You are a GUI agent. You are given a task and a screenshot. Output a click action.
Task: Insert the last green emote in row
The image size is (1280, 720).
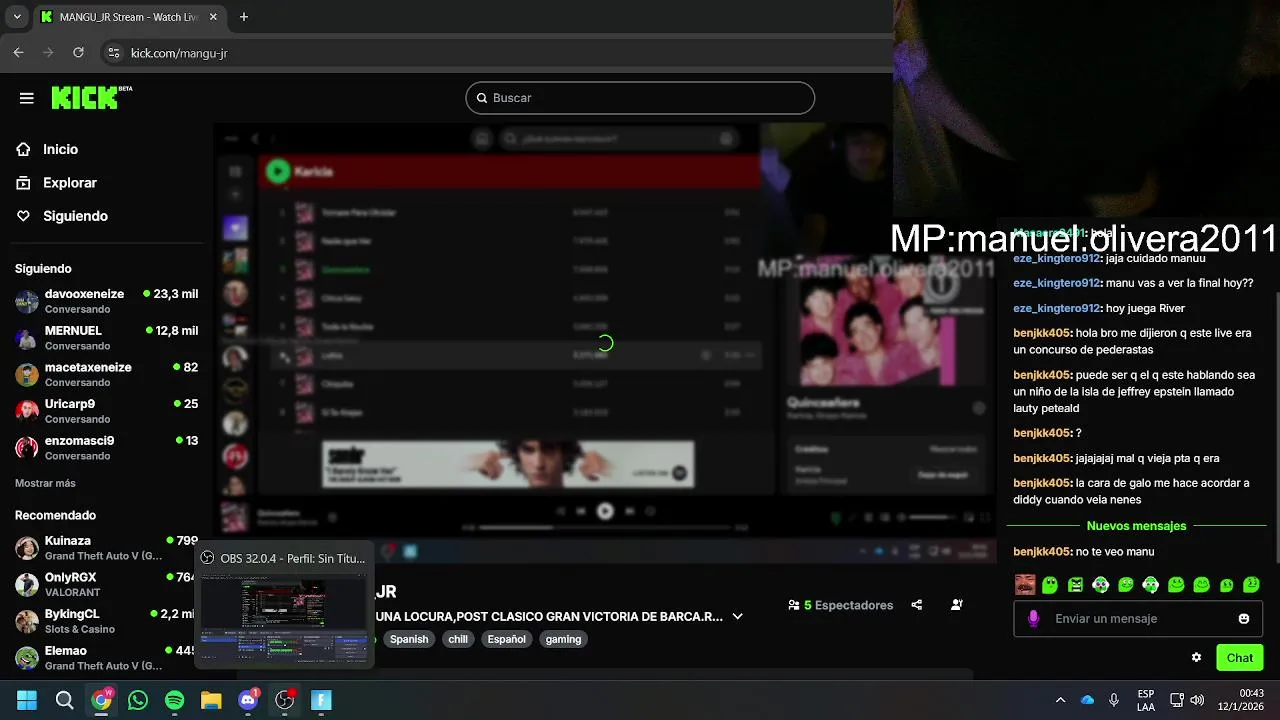tap(1251, 585)
